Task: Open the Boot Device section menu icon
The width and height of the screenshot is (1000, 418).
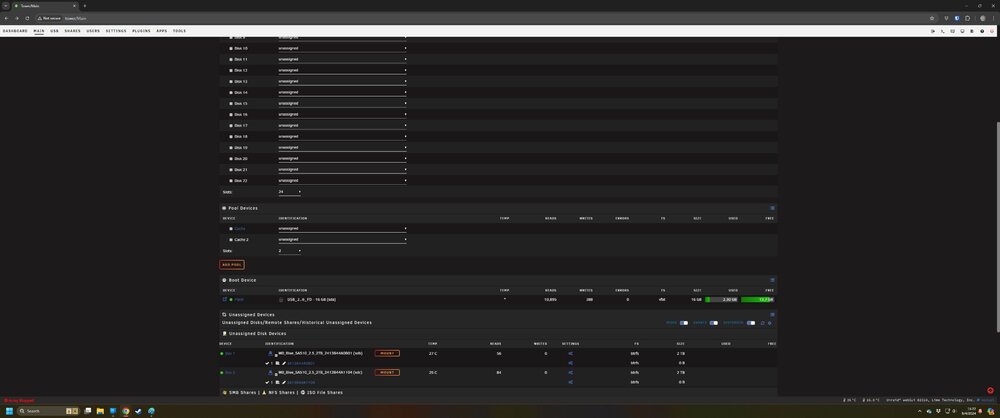Action: [772, 280]
